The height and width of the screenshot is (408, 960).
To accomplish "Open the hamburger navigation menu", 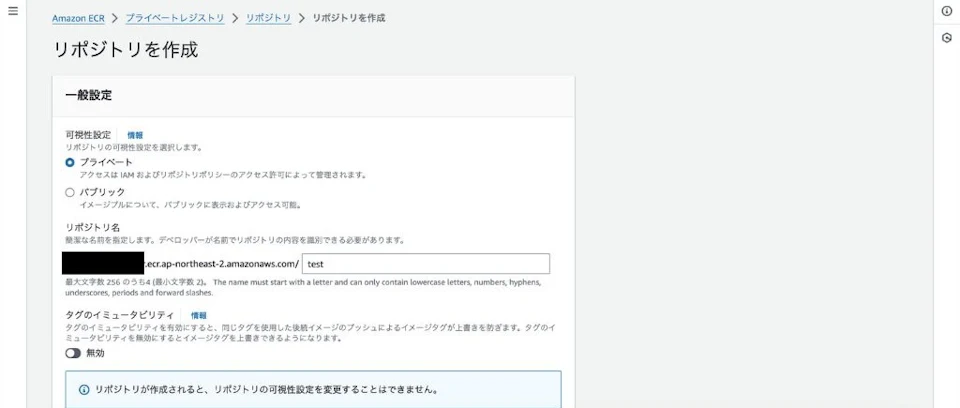I will pos(13,11).
